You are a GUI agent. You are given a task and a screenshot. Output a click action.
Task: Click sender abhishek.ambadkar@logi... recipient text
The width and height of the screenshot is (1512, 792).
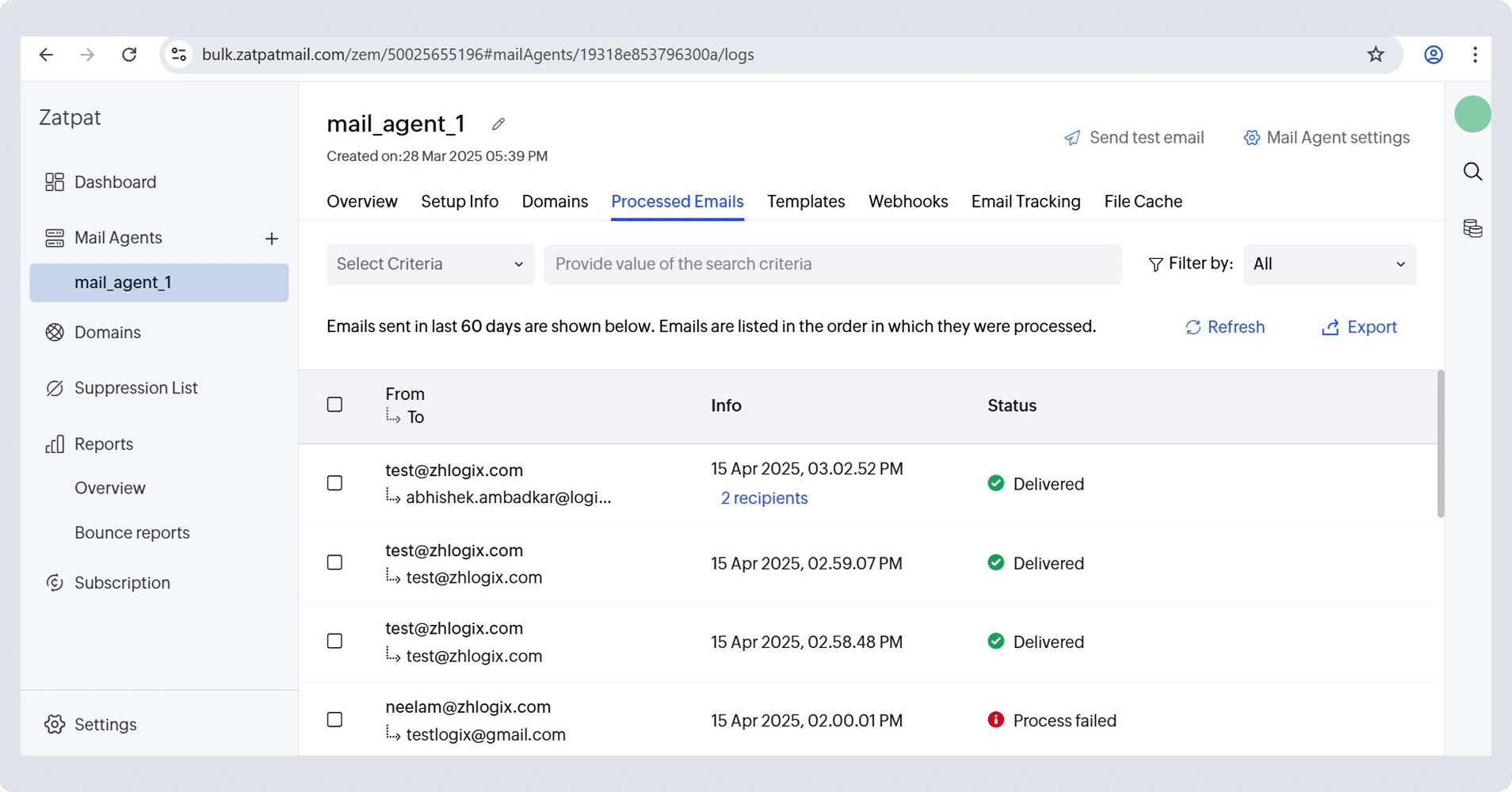click(x=509, y=497)
